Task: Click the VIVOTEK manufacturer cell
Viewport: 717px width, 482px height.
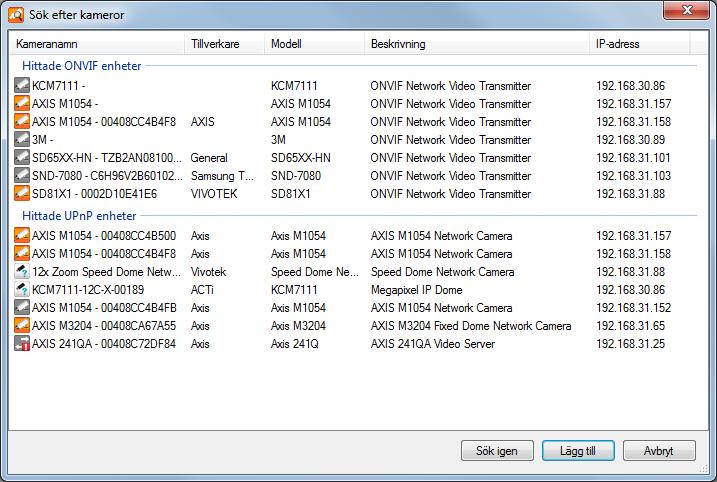Action: click(214, 194)
